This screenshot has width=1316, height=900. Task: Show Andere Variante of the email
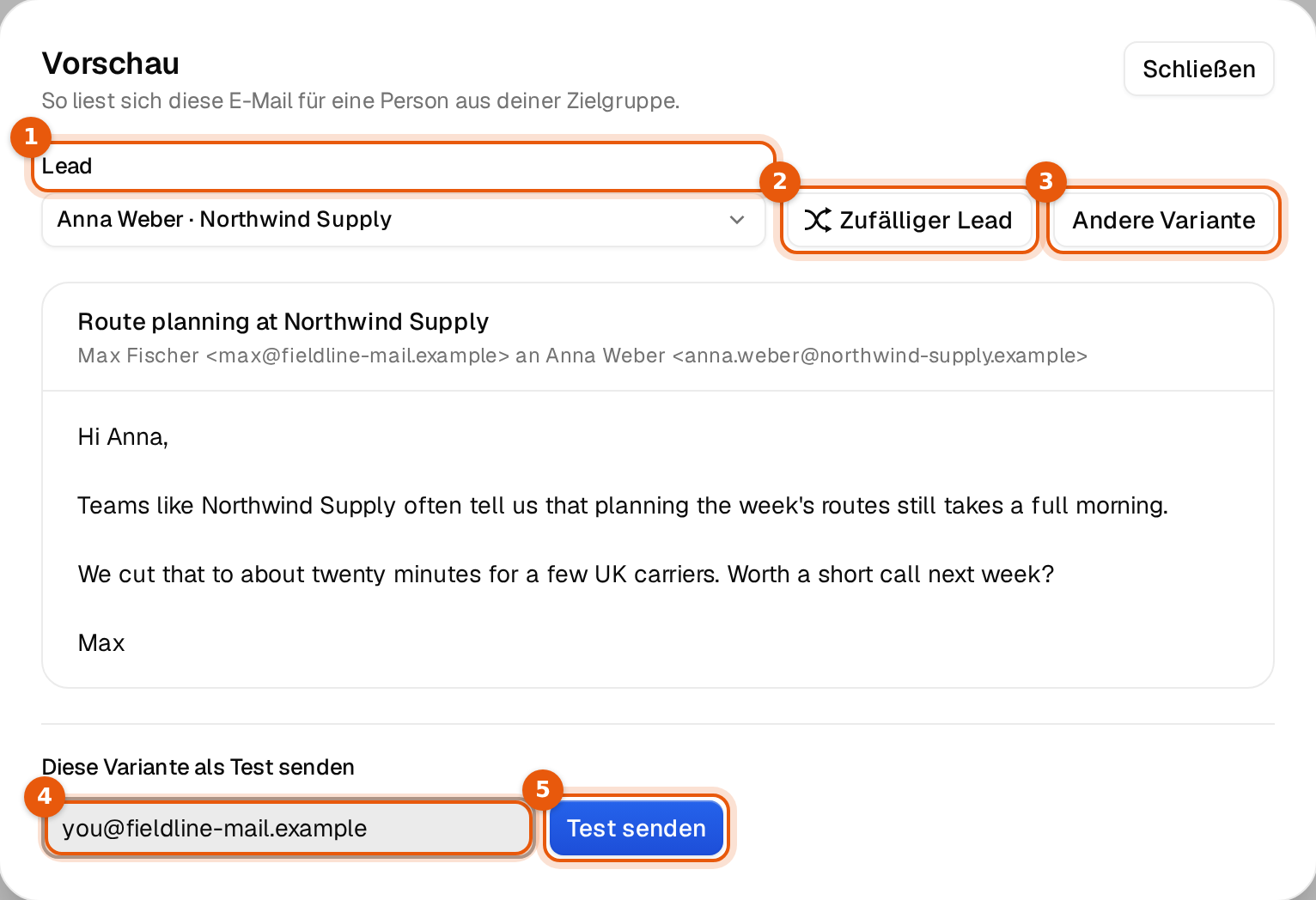pos(1163,221)
